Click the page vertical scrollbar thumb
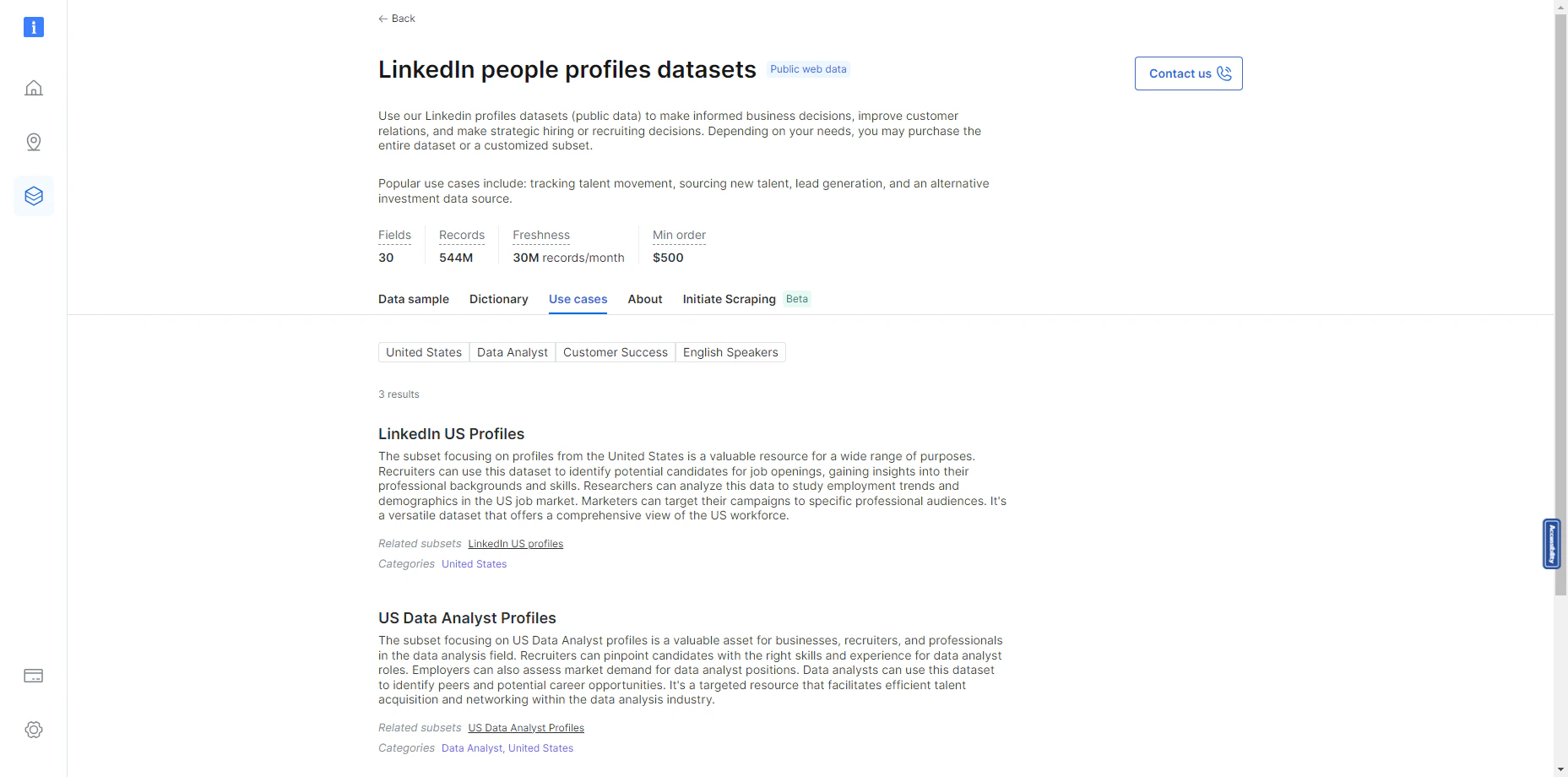Screen dimensions: 1568x777 click(1560, 304)
